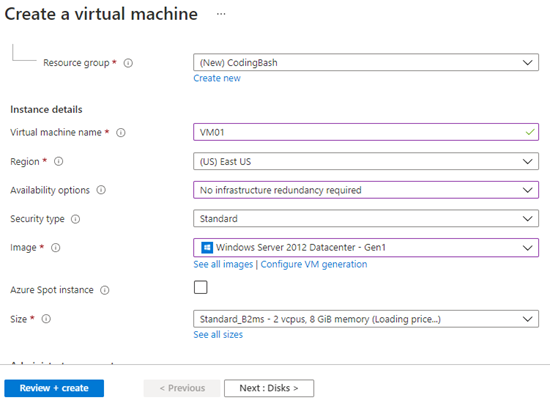550x403 pixels.
Task: Click inside the Virtual machine name field
Action: click(366, 132)
